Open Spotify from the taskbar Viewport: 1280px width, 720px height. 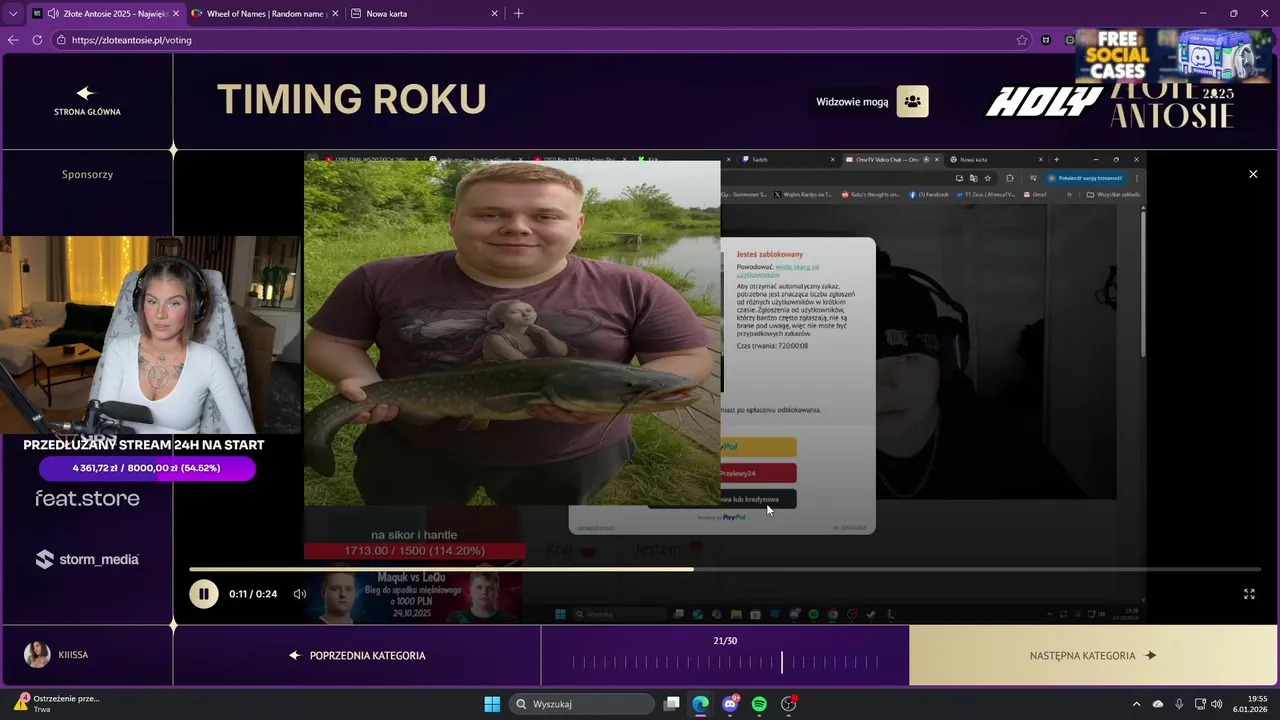(x=759, y=704)
